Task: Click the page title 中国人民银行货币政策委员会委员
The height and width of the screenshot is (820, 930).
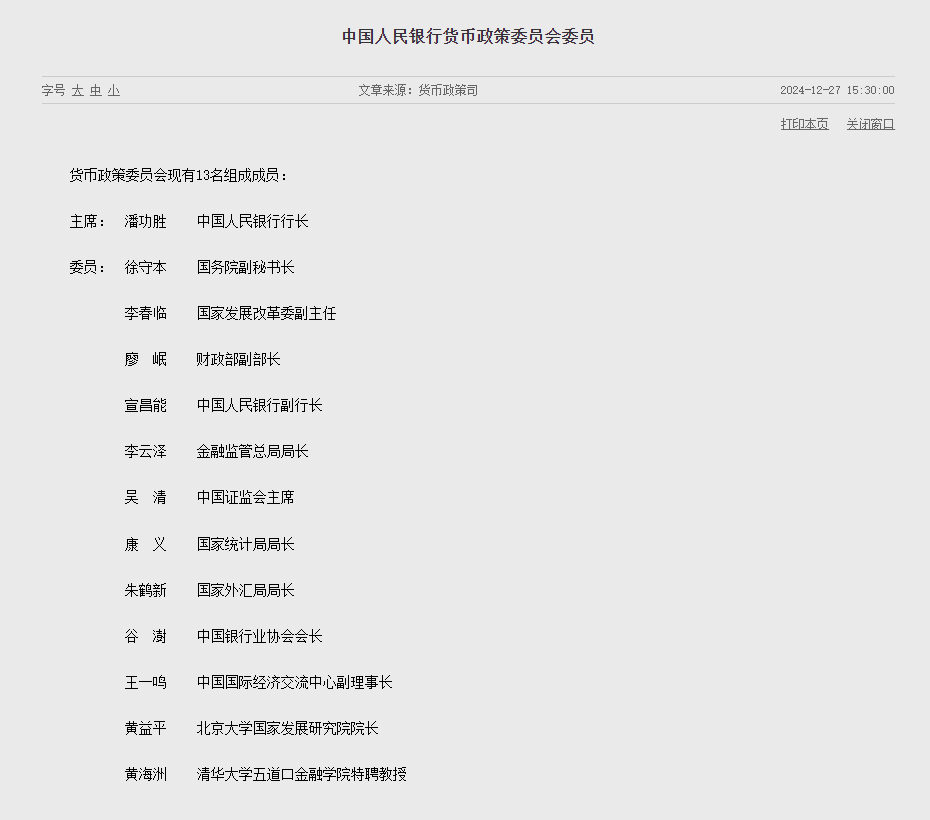Action: [x=468, y=37]
